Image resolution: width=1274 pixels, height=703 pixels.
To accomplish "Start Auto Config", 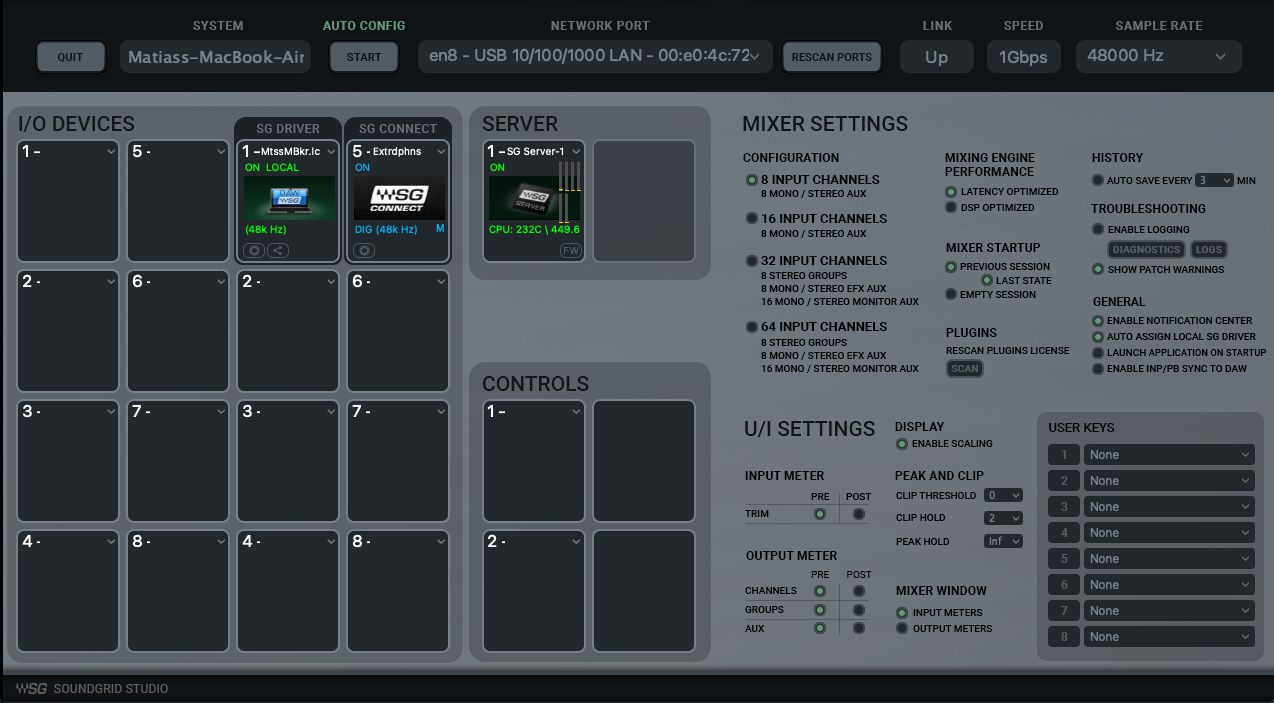I will [x=364, y=57].
